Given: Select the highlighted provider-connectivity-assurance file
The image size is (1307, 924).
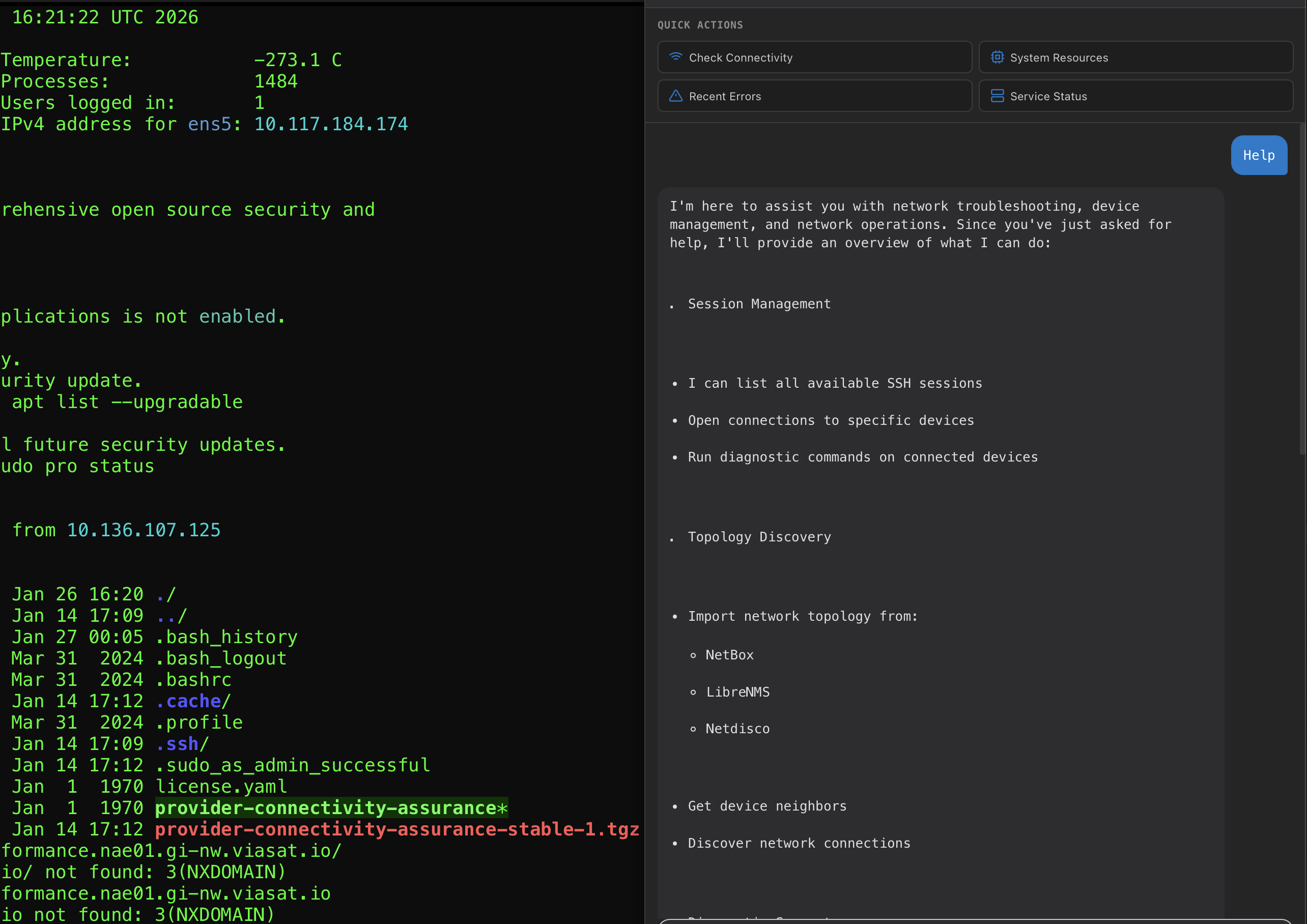Looking at the screenshot, I should coord(330,807).
